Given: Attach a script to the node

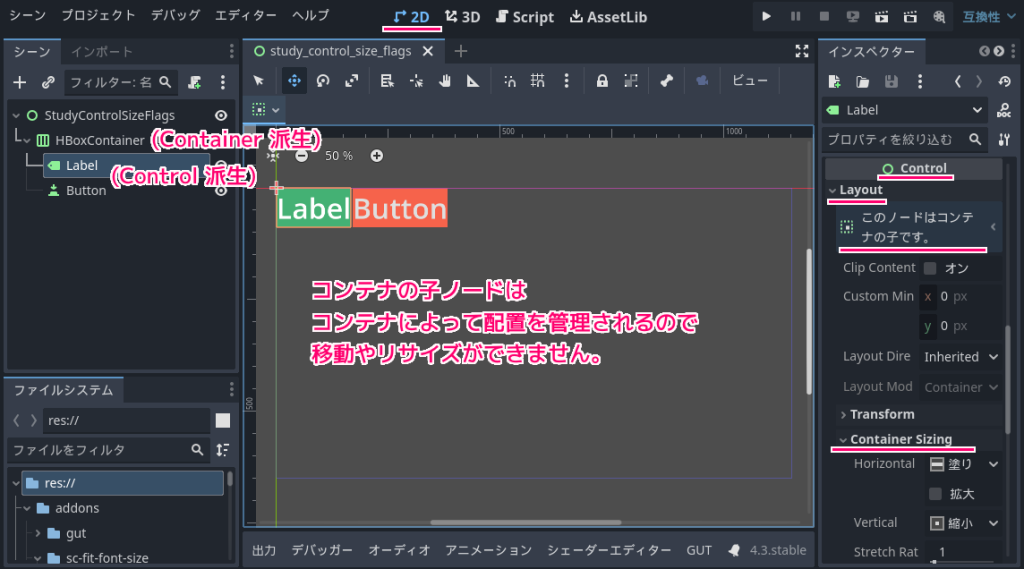Looking at the screenshot, I should (195, 82).
